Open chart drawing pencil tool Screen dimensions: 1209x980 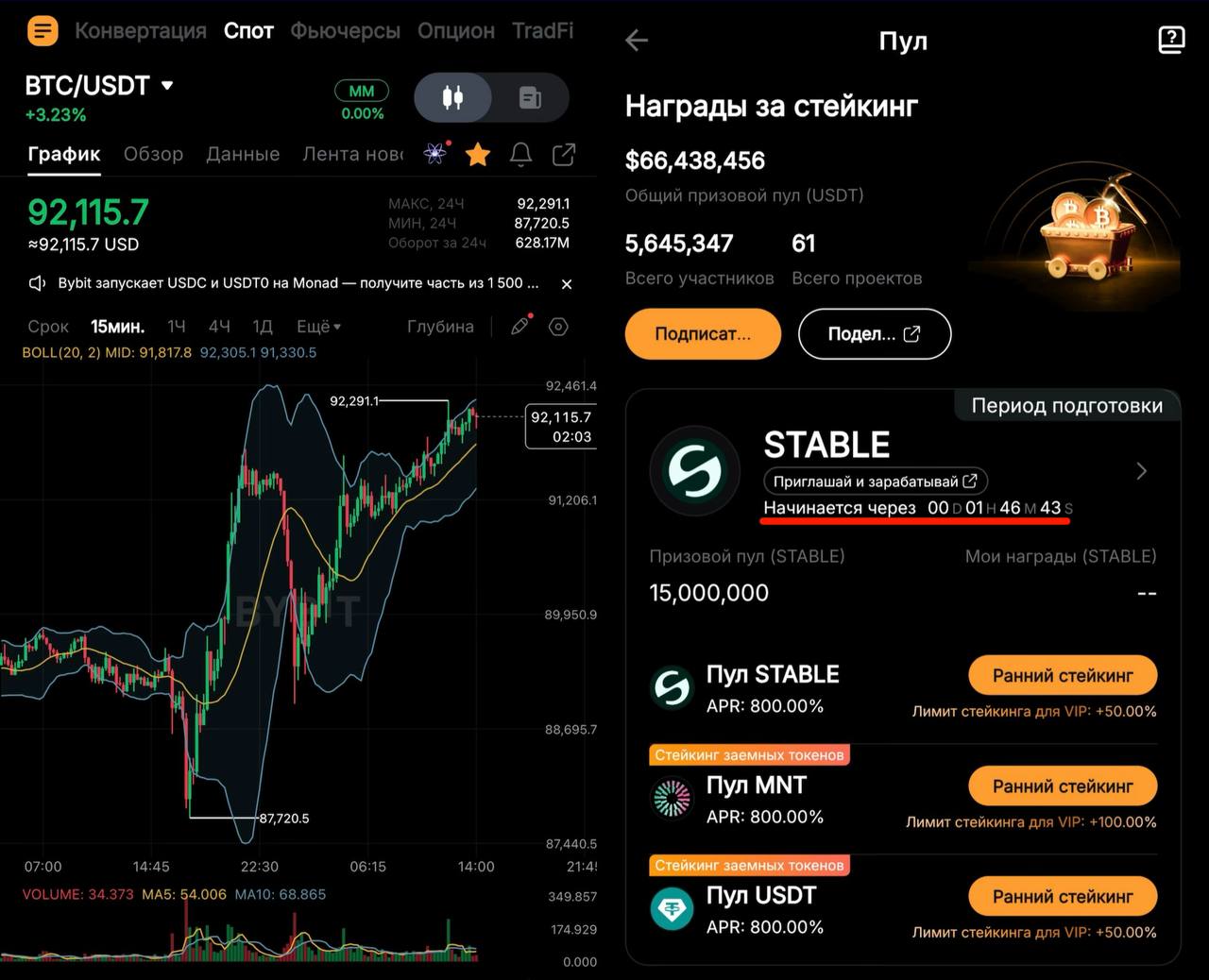coord(519,327)
